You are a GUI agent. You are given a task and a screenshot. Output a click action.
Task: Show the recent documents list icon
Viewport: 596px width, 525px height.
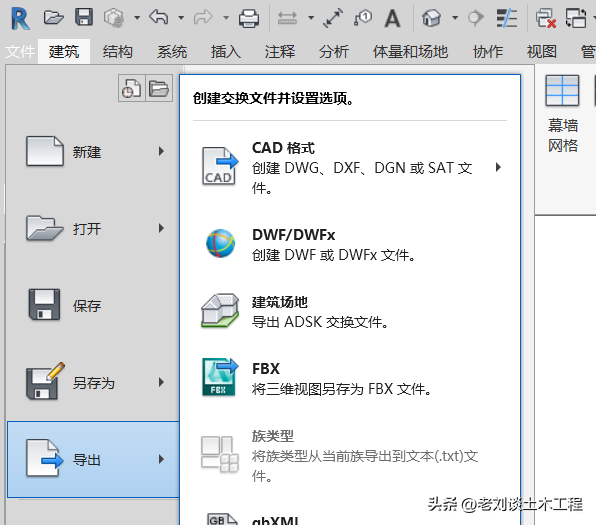click(132, 88)
